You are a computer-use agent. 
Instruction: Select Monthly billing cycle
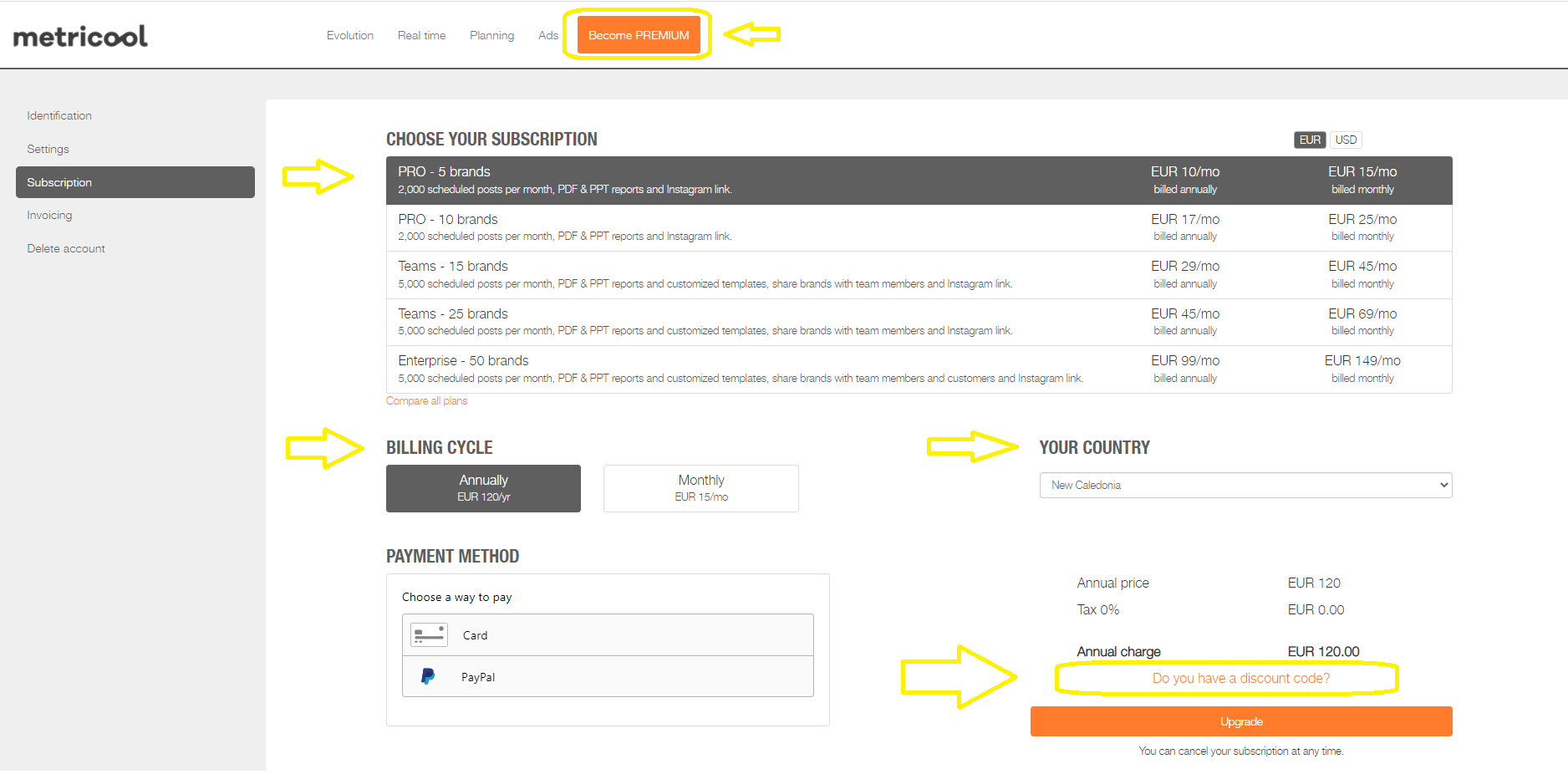pyautogui.click(x=700, y=488)
